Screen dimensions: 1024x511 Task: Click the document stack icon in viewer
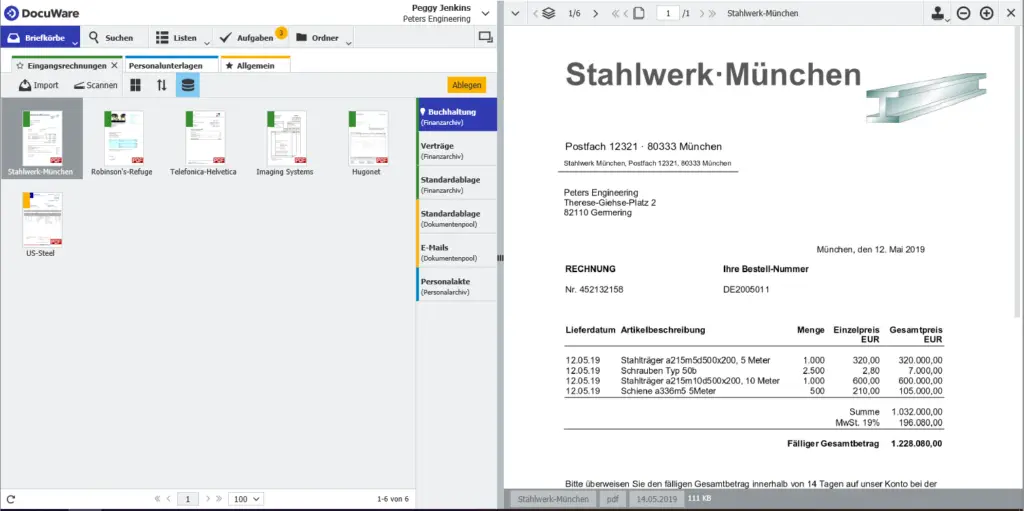tap(549, 13)
